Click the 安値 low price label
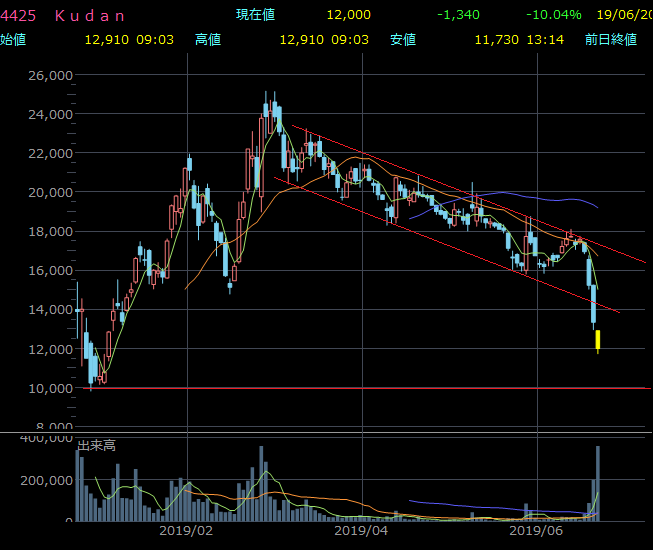Viewport: 653px width, 550px height. (402, 39)
